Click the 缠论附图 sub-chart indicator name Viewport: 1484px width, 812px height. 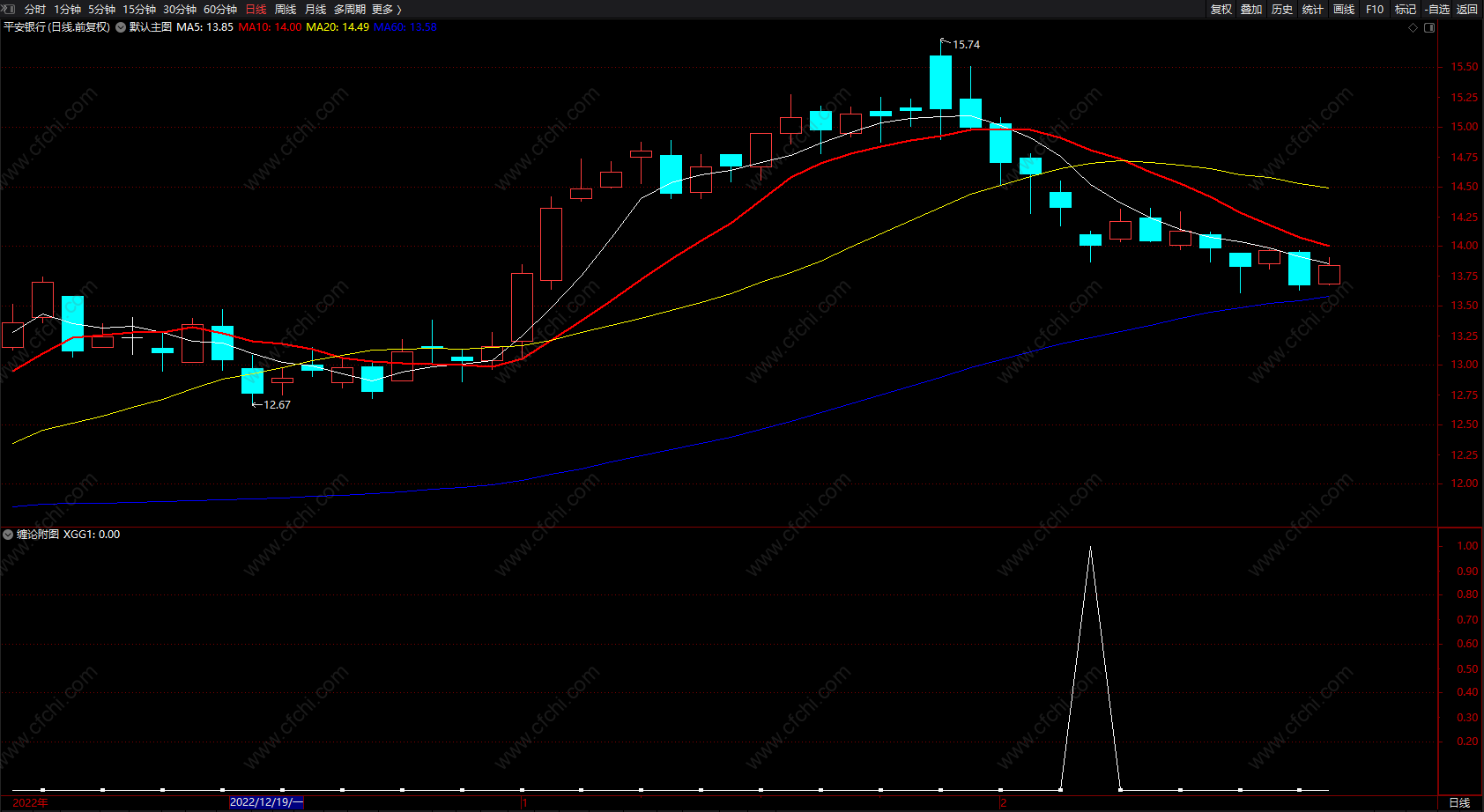[38, 535]
